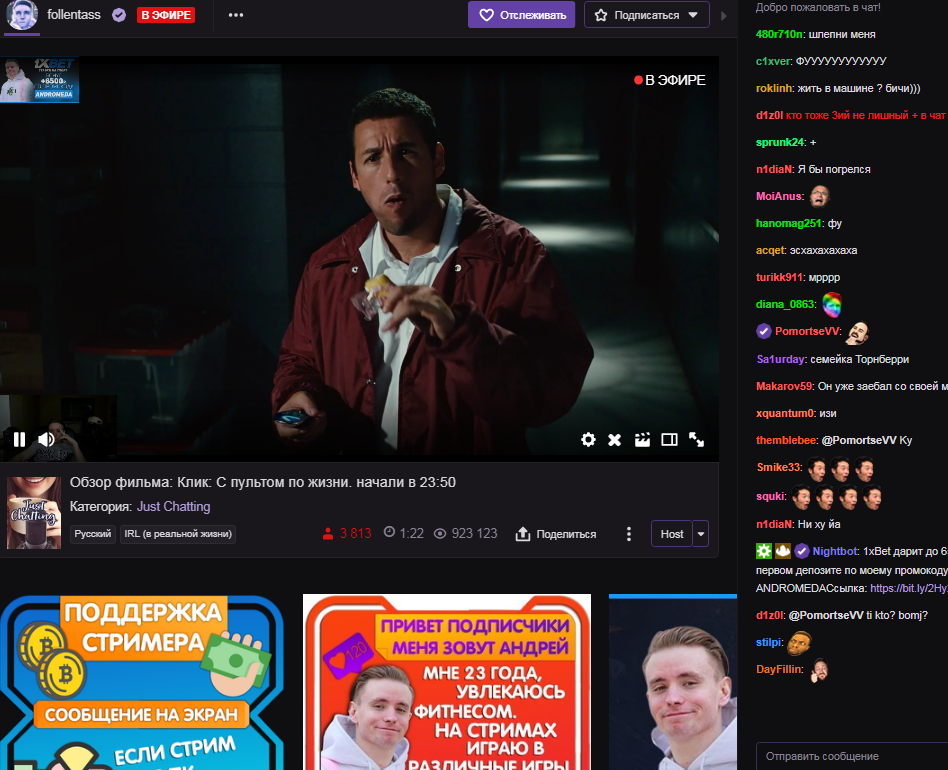Click the stream title Обзор фильма text
Image resolution: width=948 pixels, height=770 pixels.
pos(262,482)
